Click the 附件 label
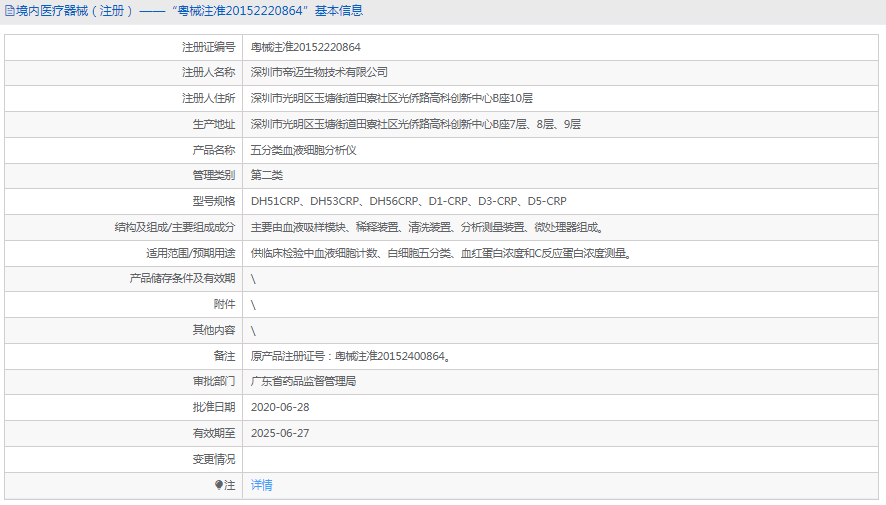Screen dimensions: 886x505 [224, 304]
